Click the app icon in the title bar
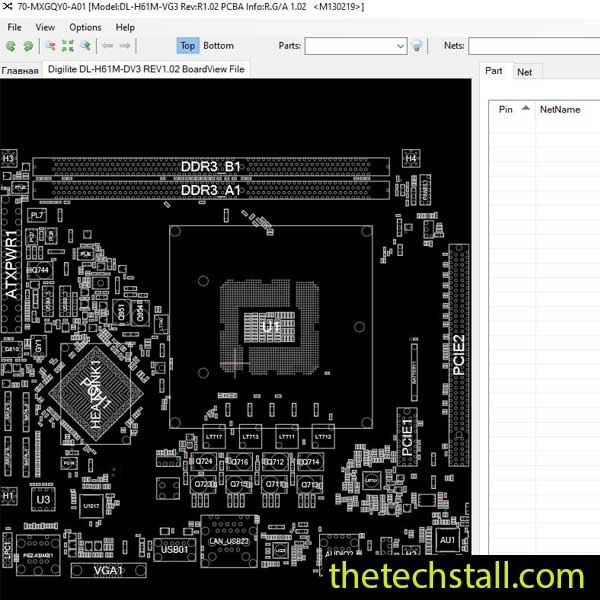600x600 pixels. coord(7,6)
